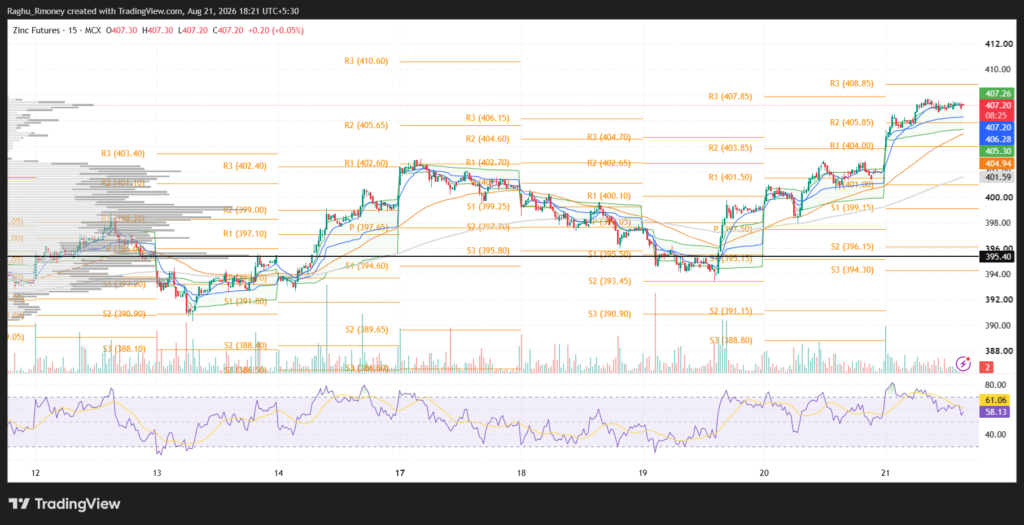Click date label 18 on time axis
Image resolution: width=1024 pixels, height=525 pixels.
(x=521, y=473)
